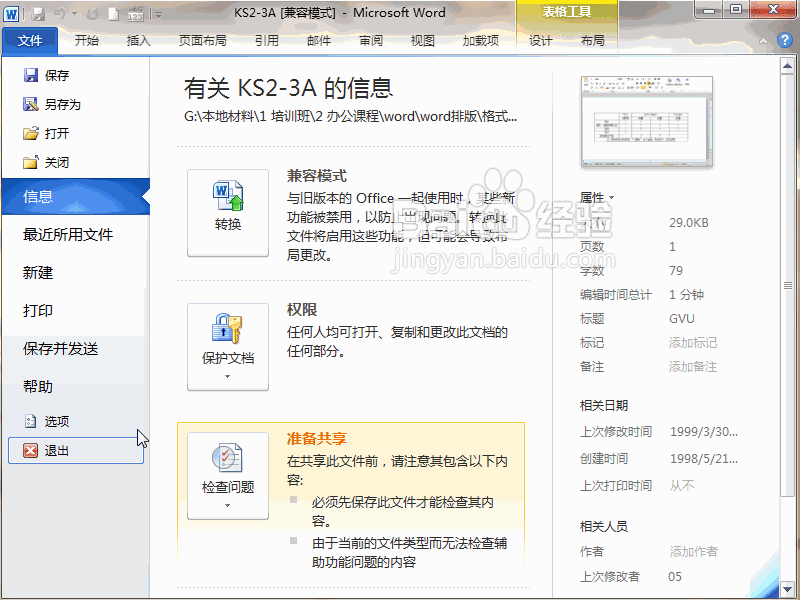Click the Word application icon in title bar
The image size is (800, 600).
click(11, 14)
